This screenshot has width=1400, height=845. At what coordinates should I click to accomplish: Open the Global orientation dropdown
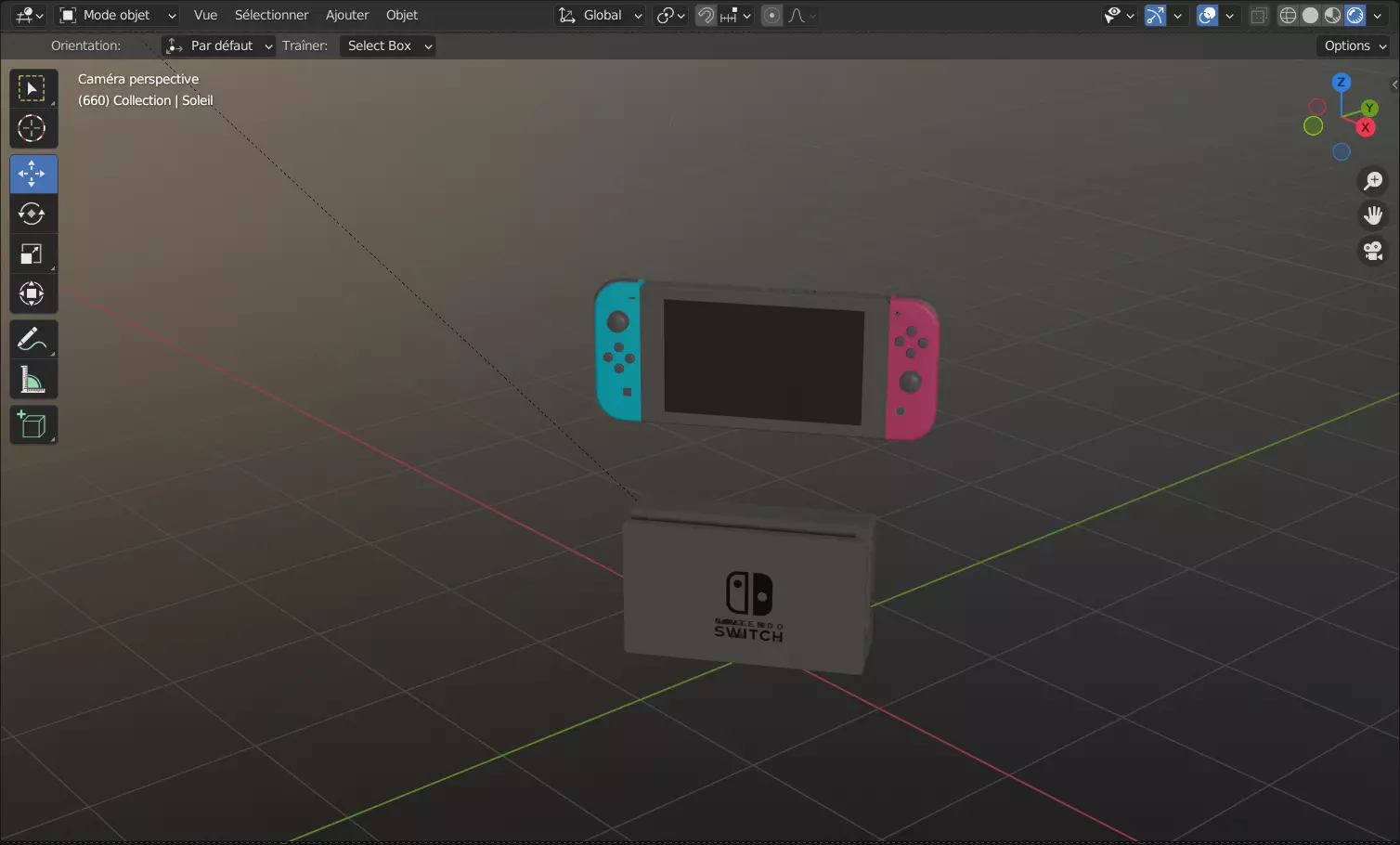pos(600,16)
